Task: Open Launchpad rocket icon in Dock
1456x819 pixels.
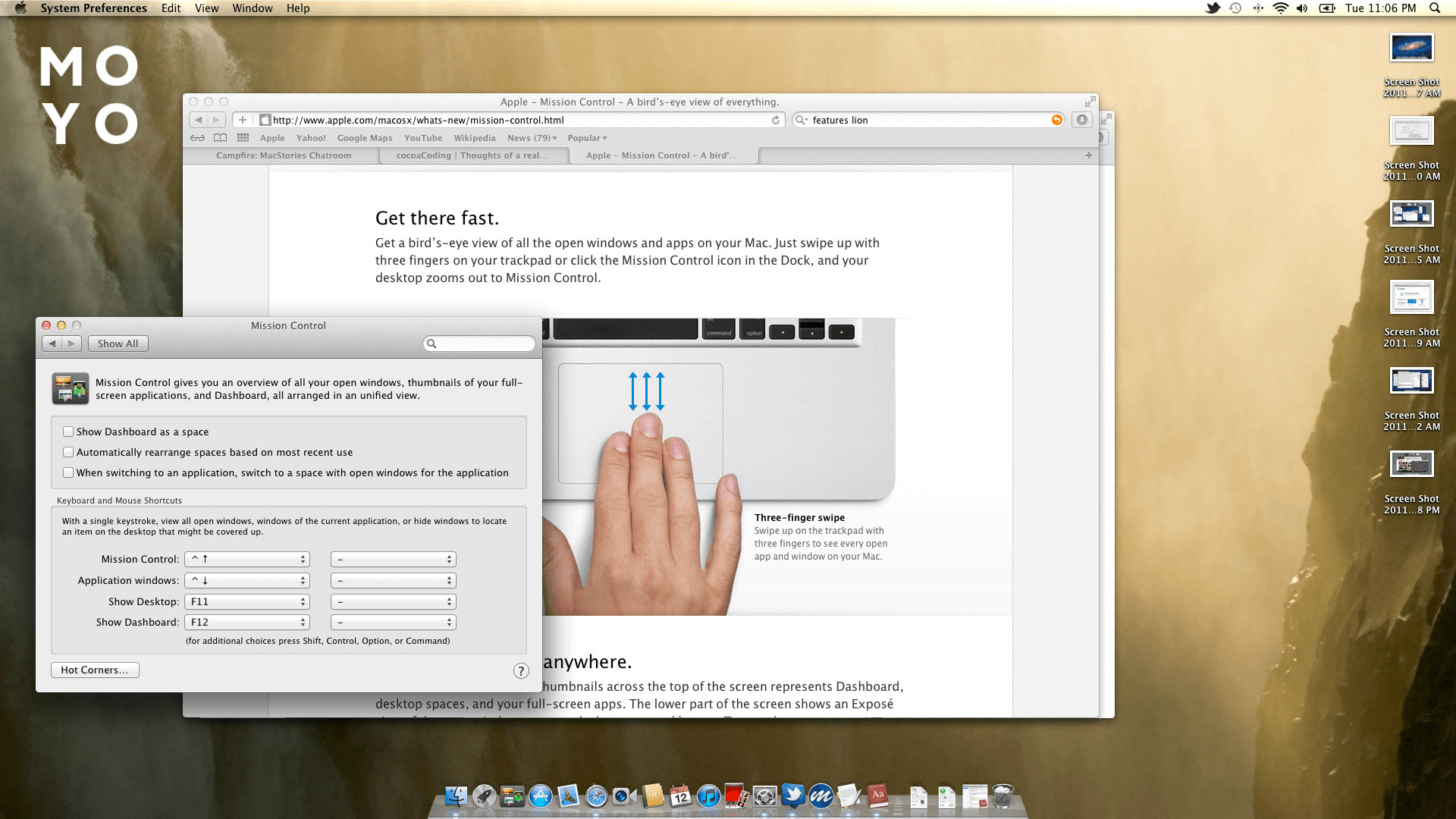Action: [x=484, y=796]
